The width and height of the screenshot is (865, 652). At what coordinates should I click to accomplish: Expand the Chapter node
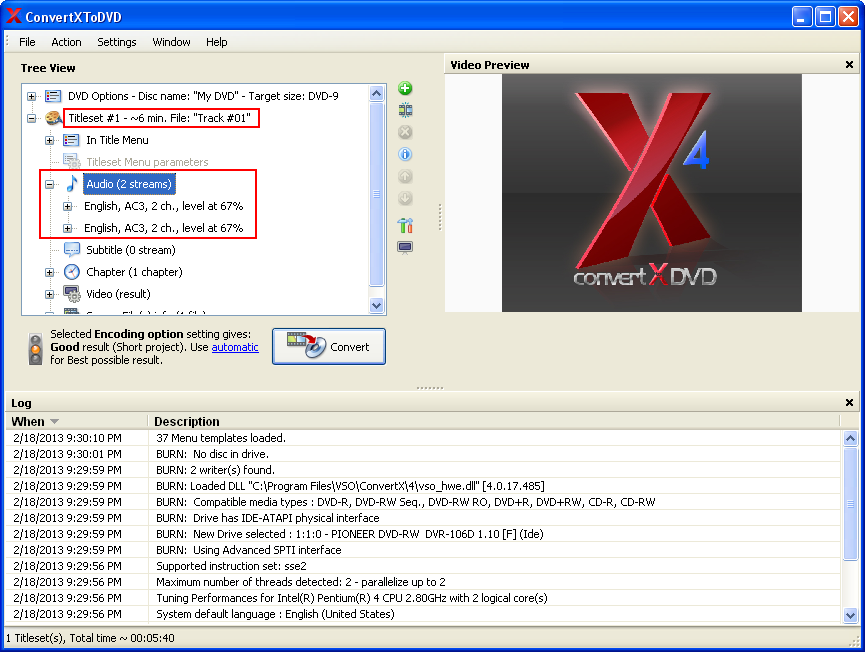click(50, 272)
